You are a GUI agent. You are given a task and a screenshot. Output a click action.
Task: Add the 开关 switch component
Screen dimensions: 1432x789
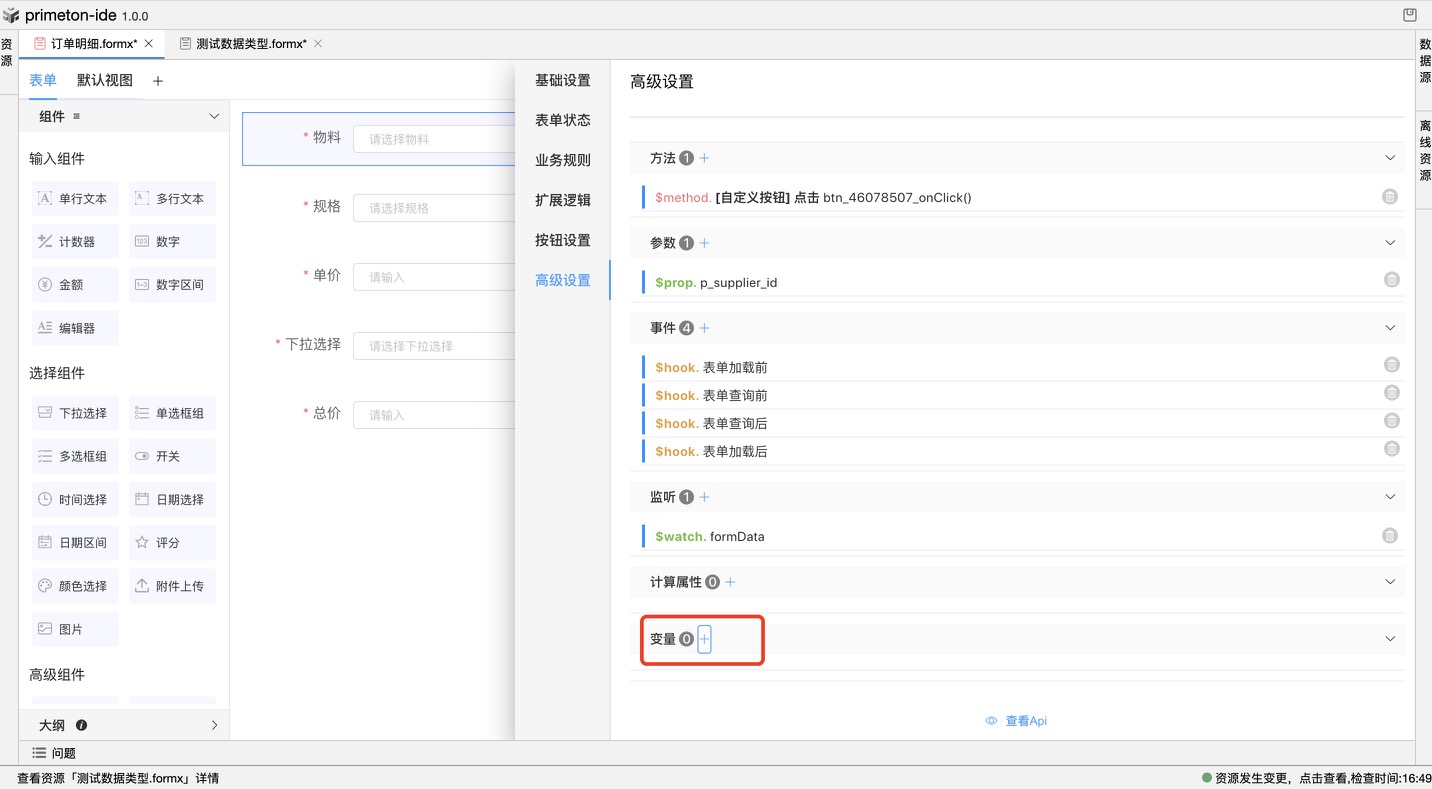(171, 456)
